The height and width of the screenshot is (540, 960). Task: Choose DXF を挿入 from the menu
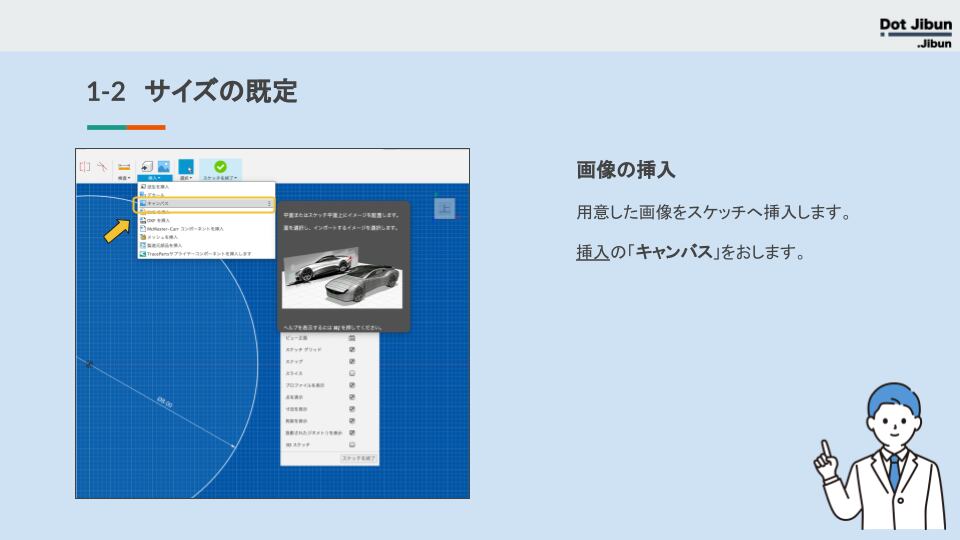pyautogui.click(x=206, y=220)
